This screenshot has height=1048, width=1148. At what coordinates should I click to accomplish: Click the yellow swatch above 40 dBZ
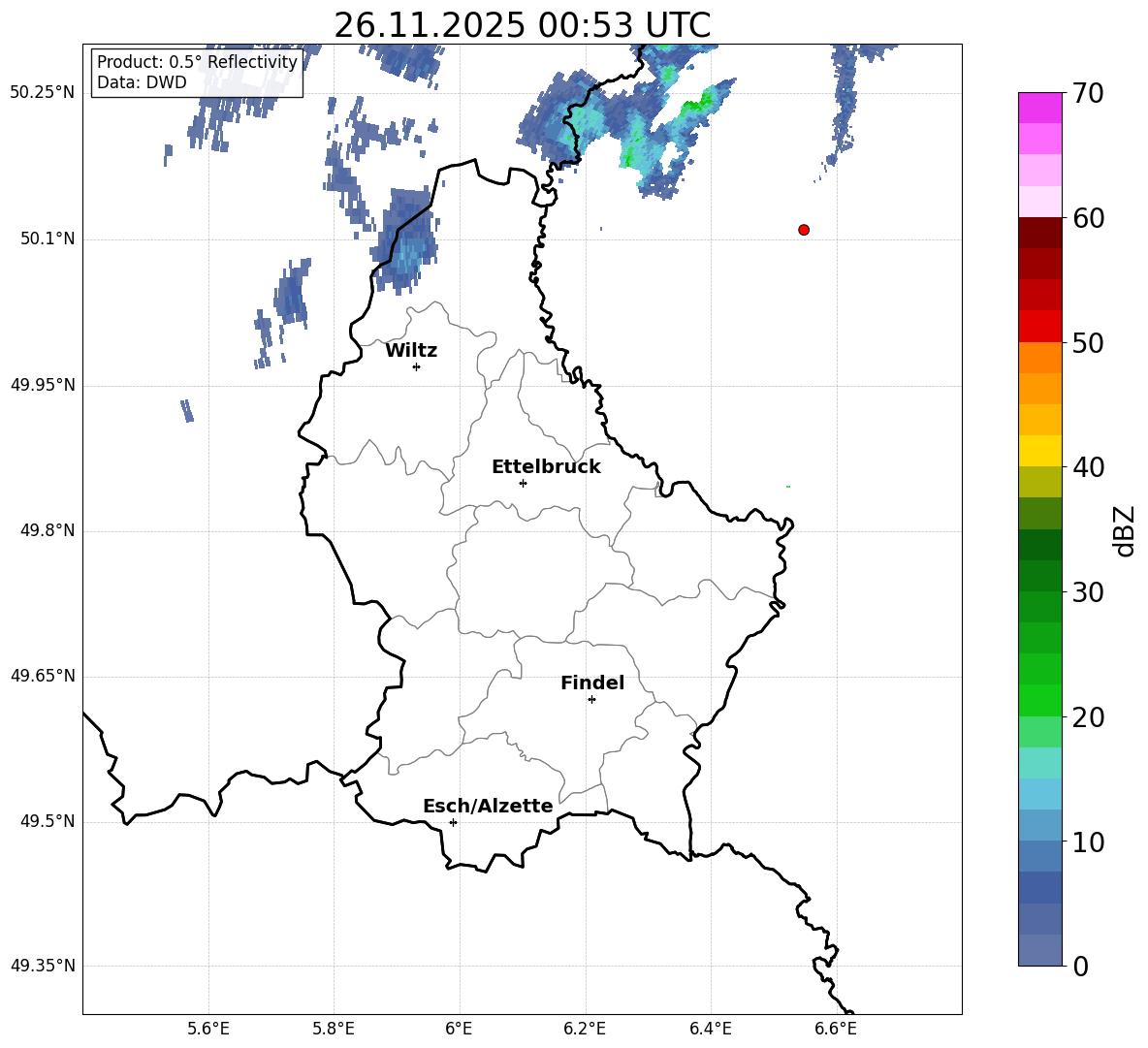point(1040,451)
